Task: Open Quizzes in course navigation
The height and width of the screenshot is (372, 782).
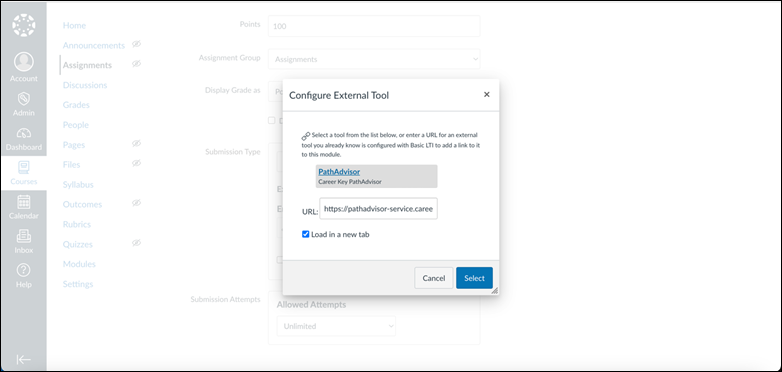Action: pos(78,244)
